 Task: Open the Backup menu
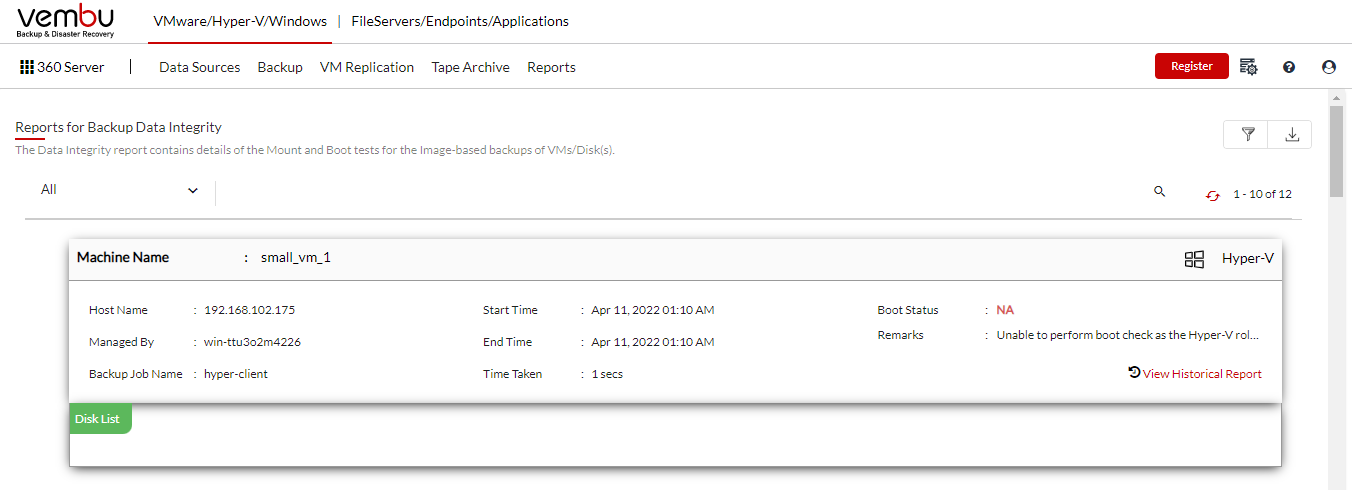pyautogui.click(x=280, y=67)
